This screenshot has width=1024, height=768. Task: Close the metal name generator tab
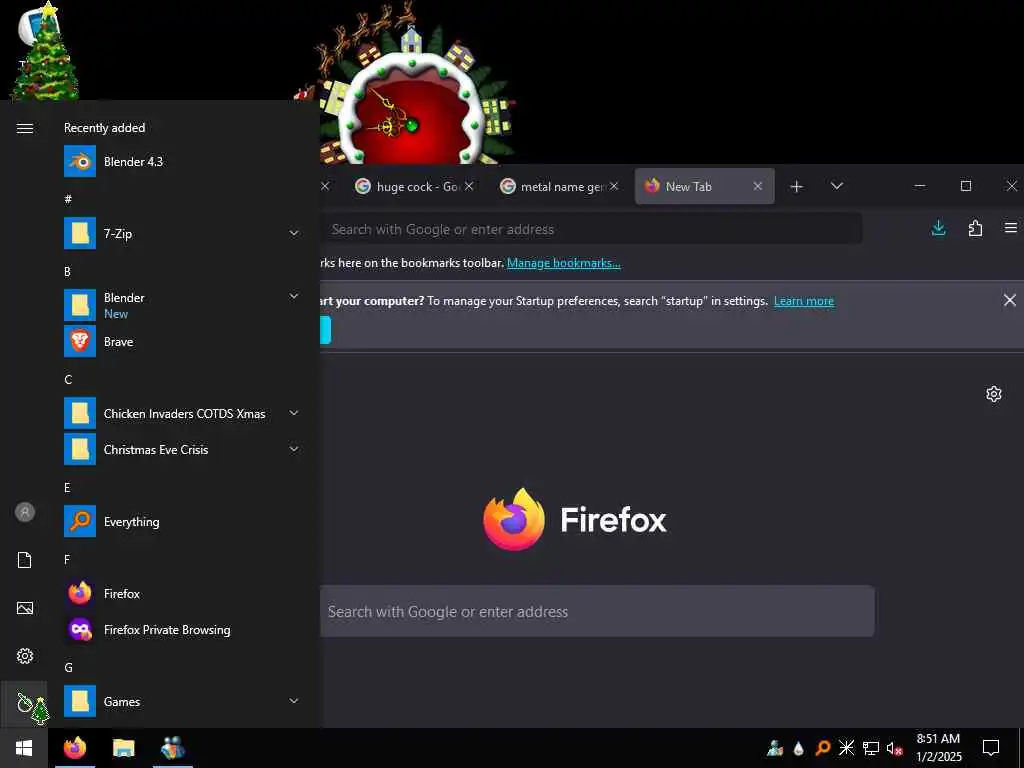[614, 187]
